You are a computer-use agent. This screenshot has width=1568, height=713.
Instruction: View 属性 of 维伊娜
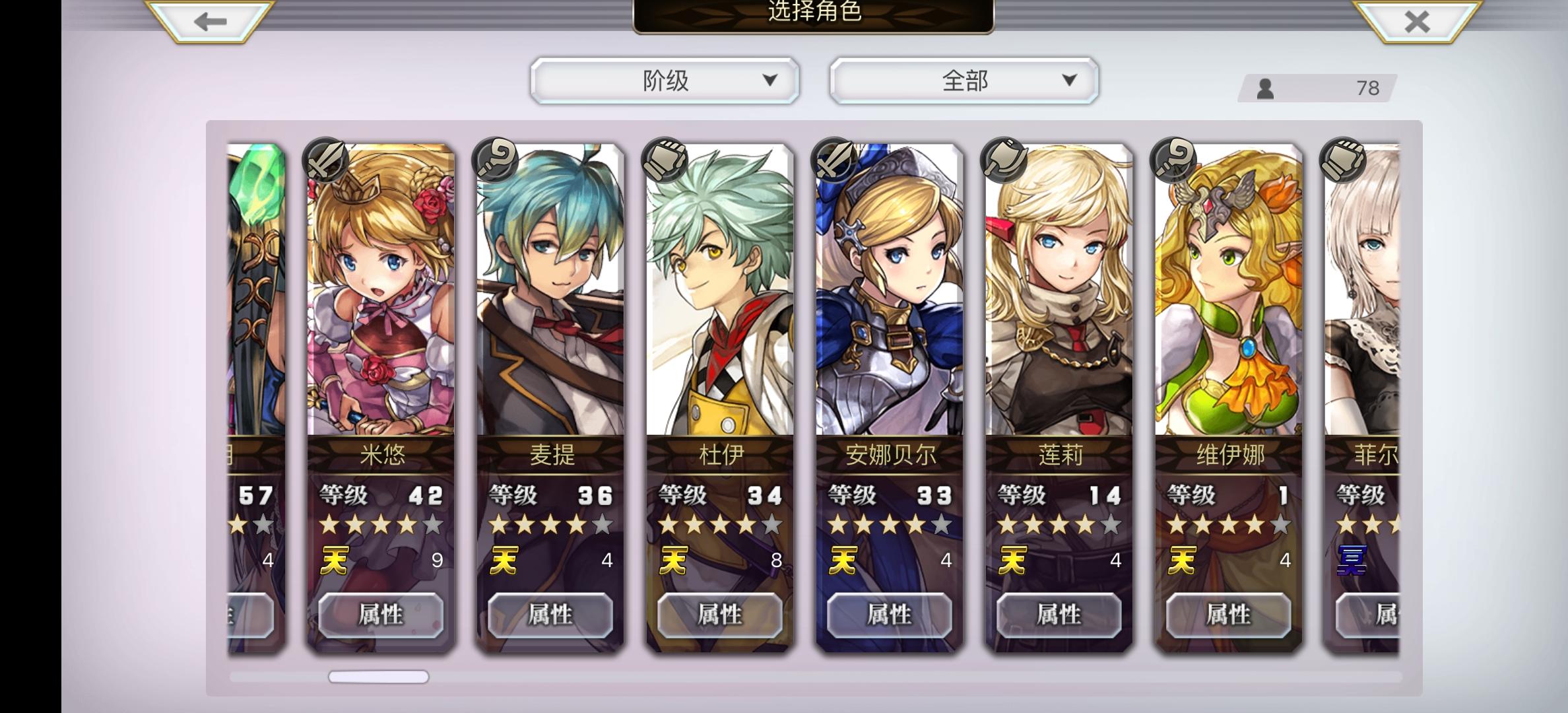(x=1229, y=615)
